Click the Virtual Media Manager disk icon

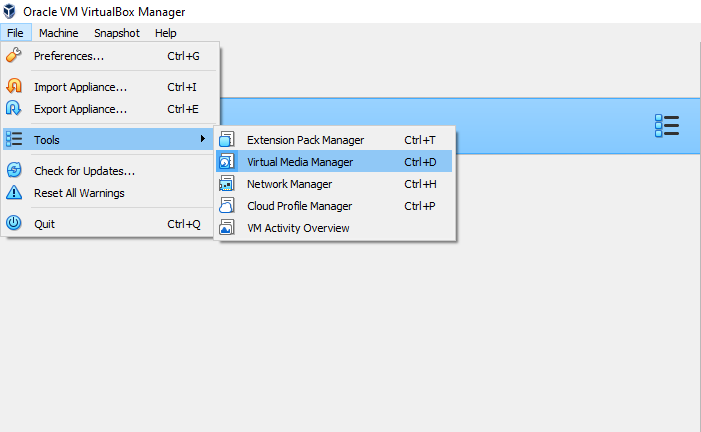(x=227, y=161)
